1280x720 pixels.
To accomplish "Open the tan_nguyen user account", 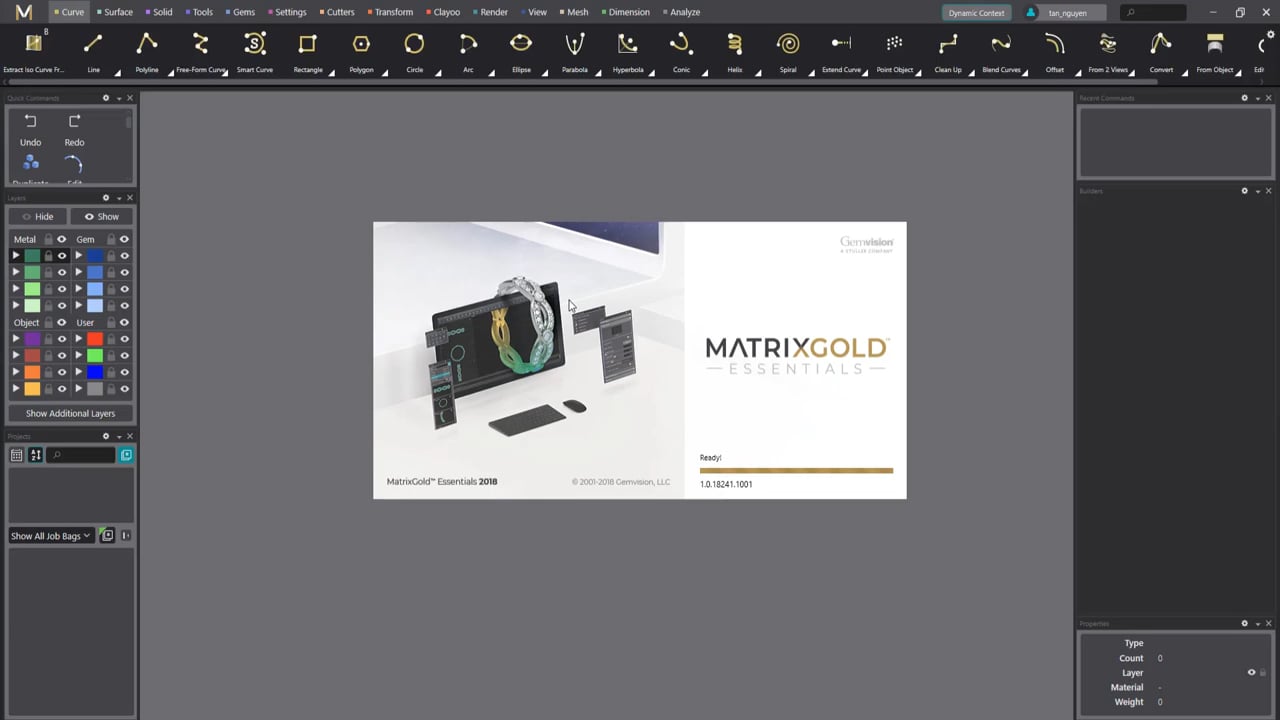I will 1066,13.
